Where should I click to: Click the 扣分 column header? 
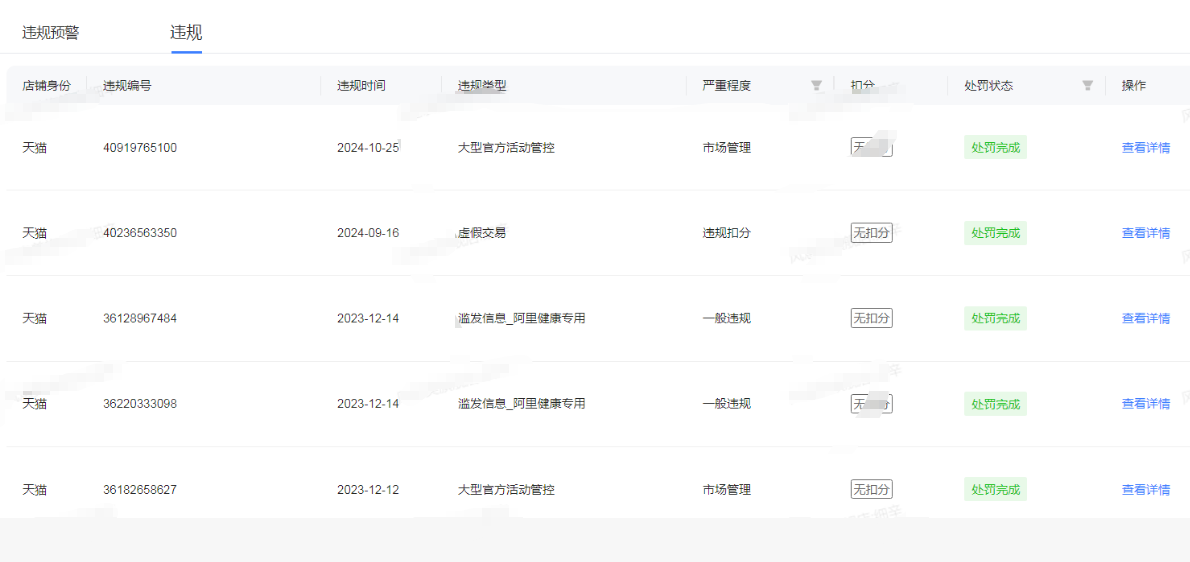click(x=862, y=86)
